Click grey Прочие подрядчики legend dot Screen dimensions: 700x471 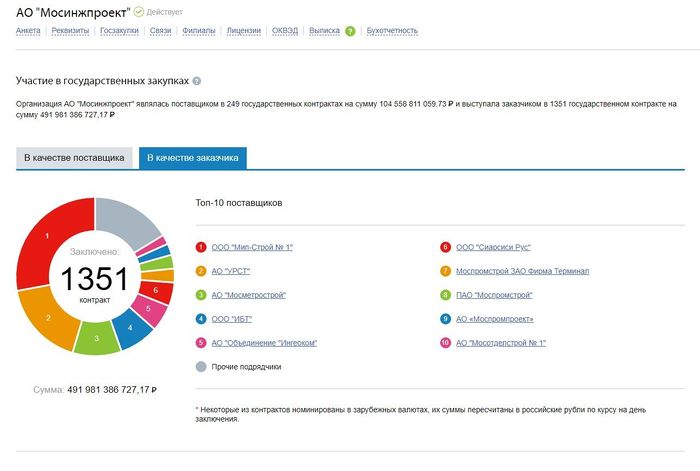201,367
